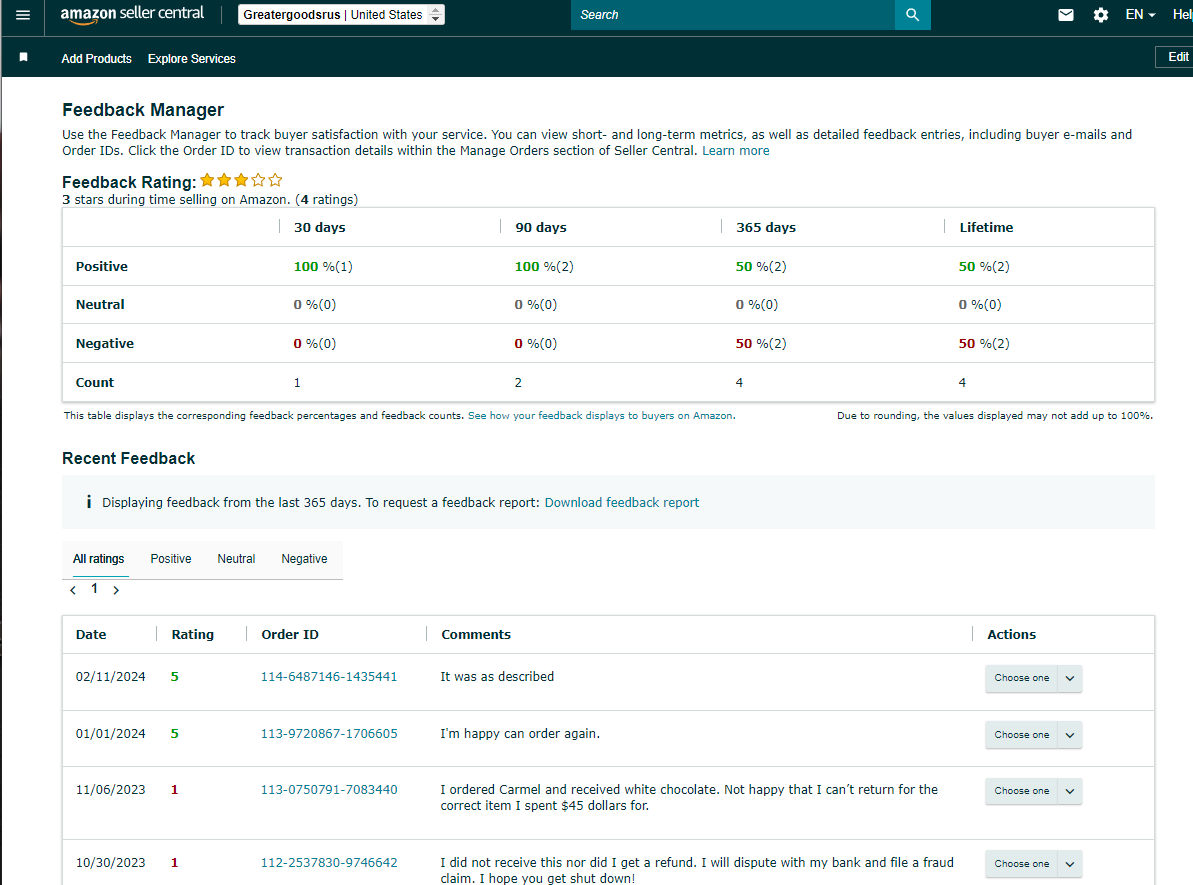Click Download feedback report link
The image size is (1193, 885).
point(622,502)
